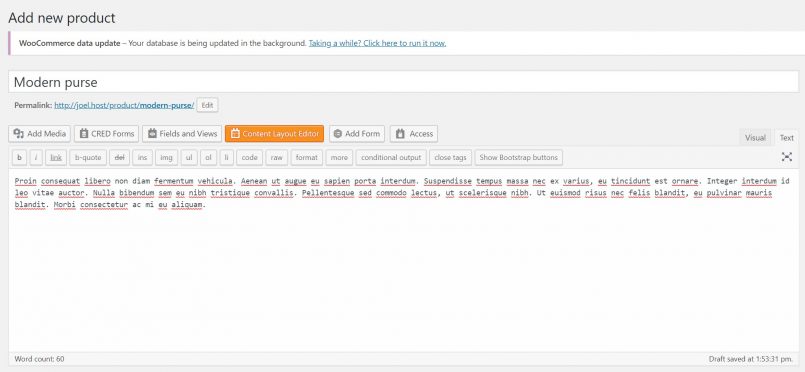The width and height of the screenshot is (805, 372).
Task: Click inside the product description text area
Action: (x=404, y=260)
